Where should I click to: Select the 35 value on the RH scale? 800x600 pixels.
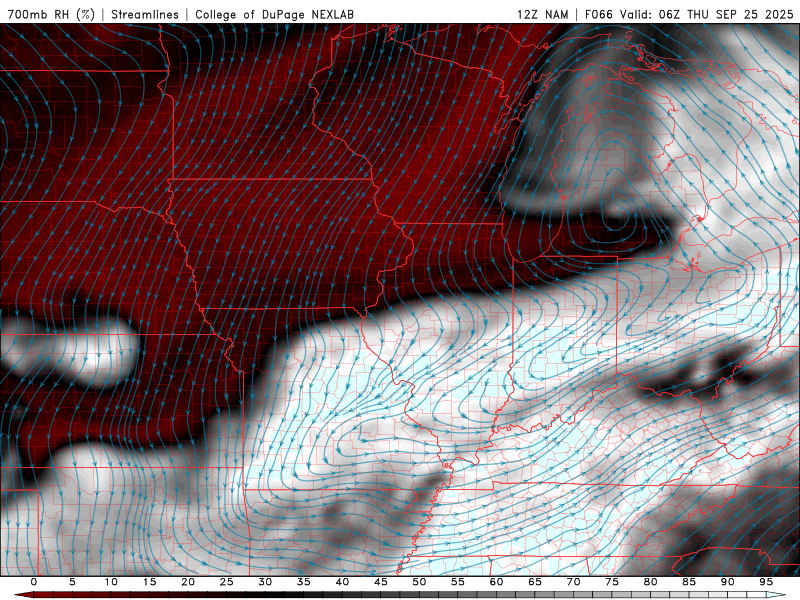pyautogui.click(x=303, y=582)
